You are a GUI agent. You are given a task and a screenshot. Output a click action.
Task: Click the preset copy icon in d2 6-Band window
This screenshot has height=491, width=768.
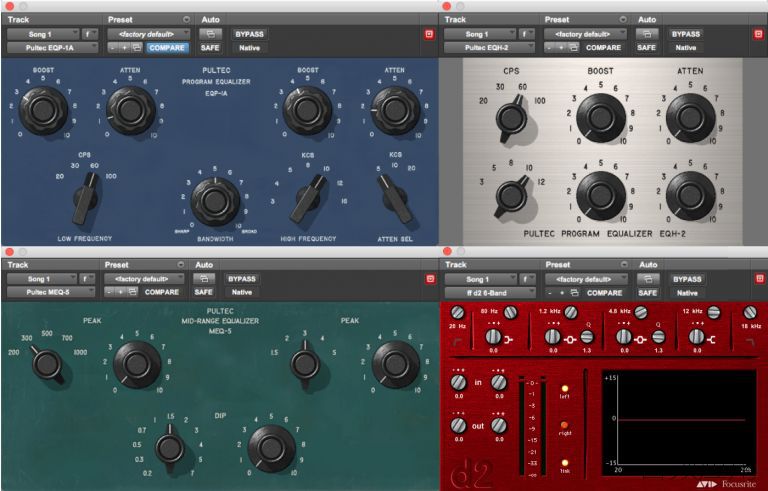tap(575, 293)
